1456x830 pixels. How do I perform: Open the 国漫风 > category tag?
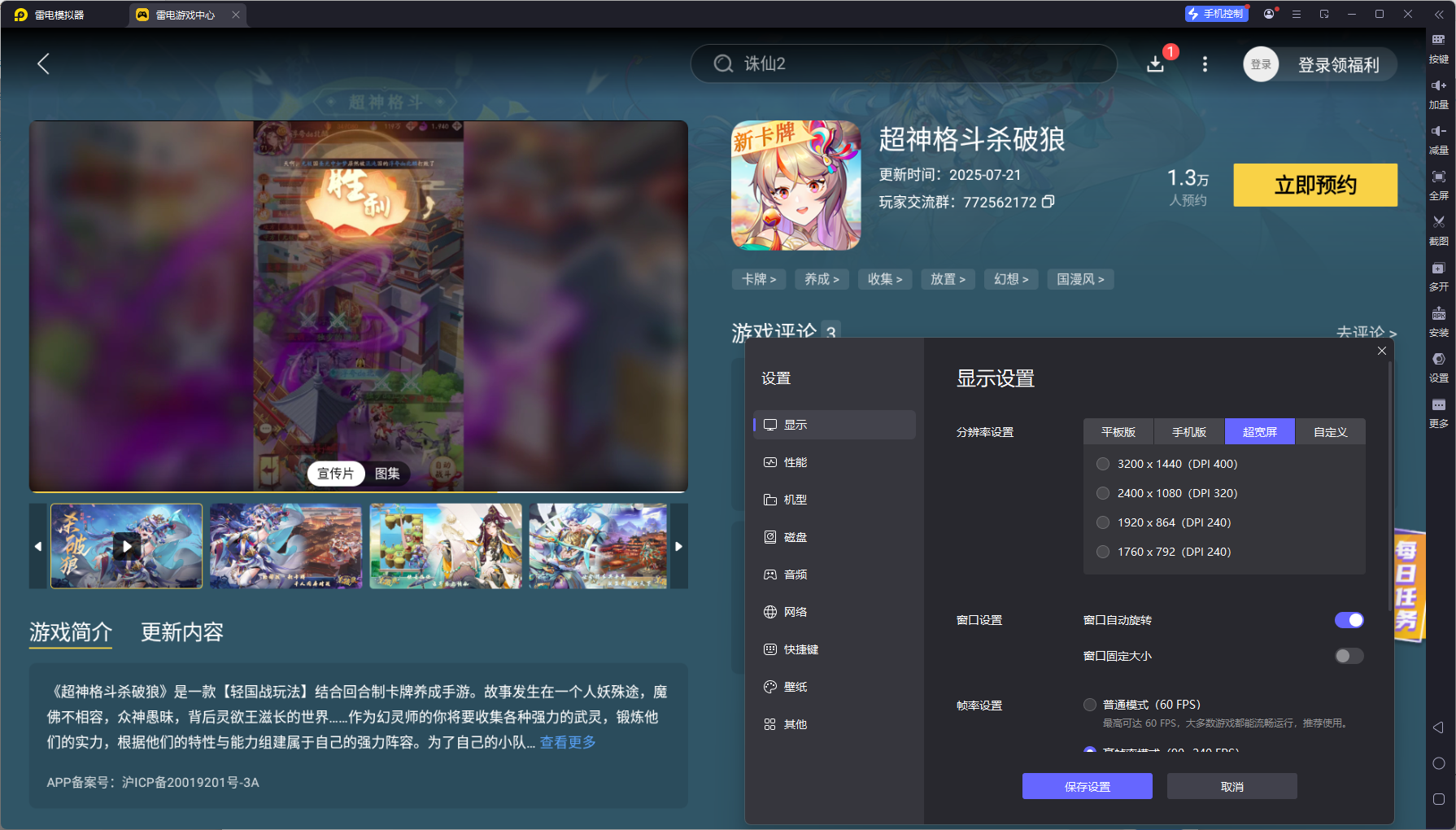tap(1080, 279)
